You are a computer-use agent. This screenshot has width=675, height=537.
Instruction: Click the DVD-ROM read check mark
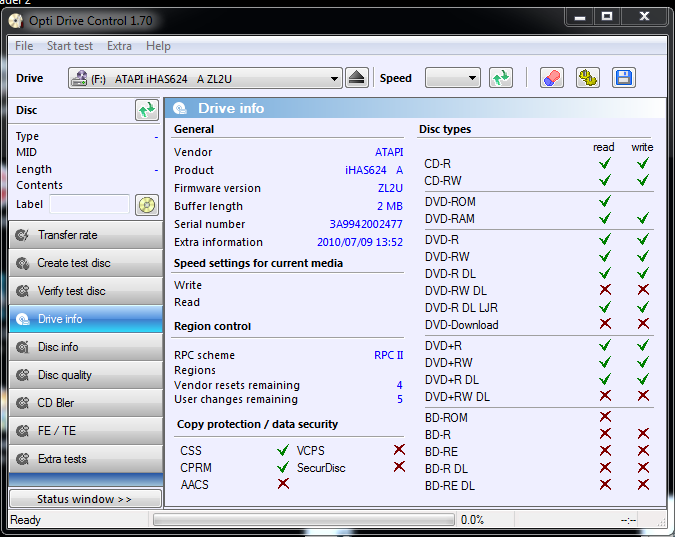[x=605, y=201]
